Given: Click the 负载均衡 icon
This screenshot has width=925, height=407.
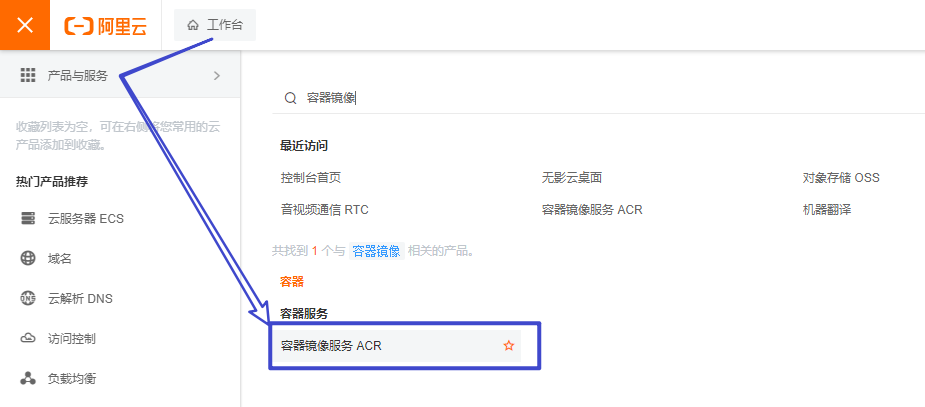Looking at the screenshot, I should [28, 378].
